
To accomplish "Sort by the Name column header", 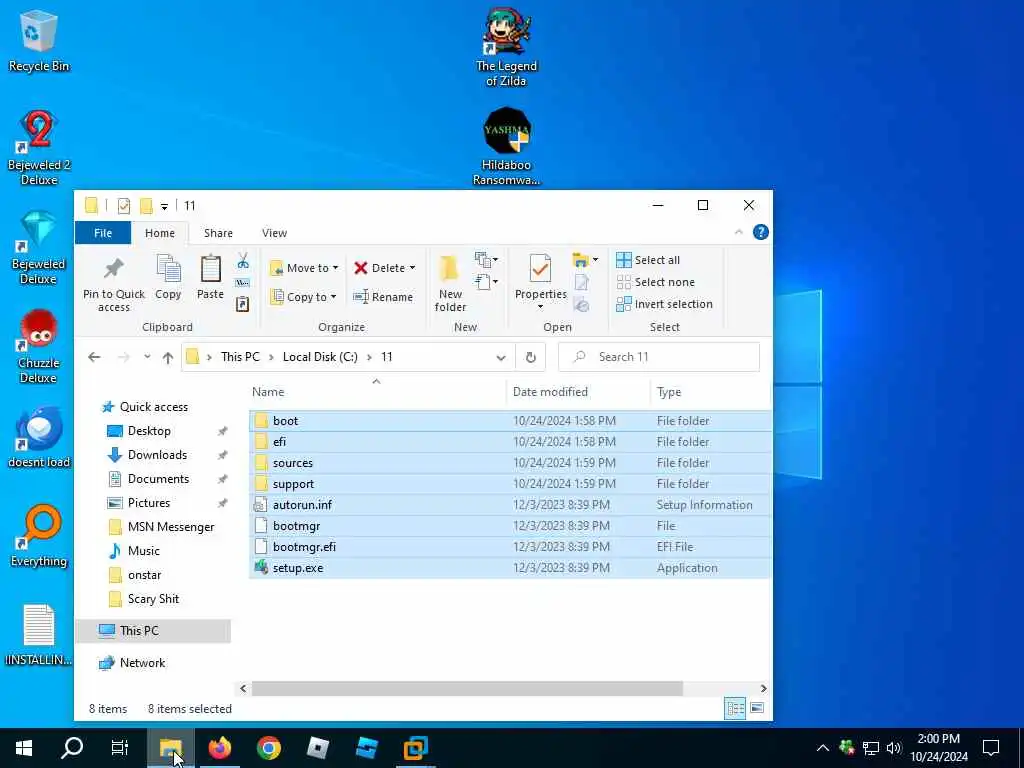I will click(376, 392).
